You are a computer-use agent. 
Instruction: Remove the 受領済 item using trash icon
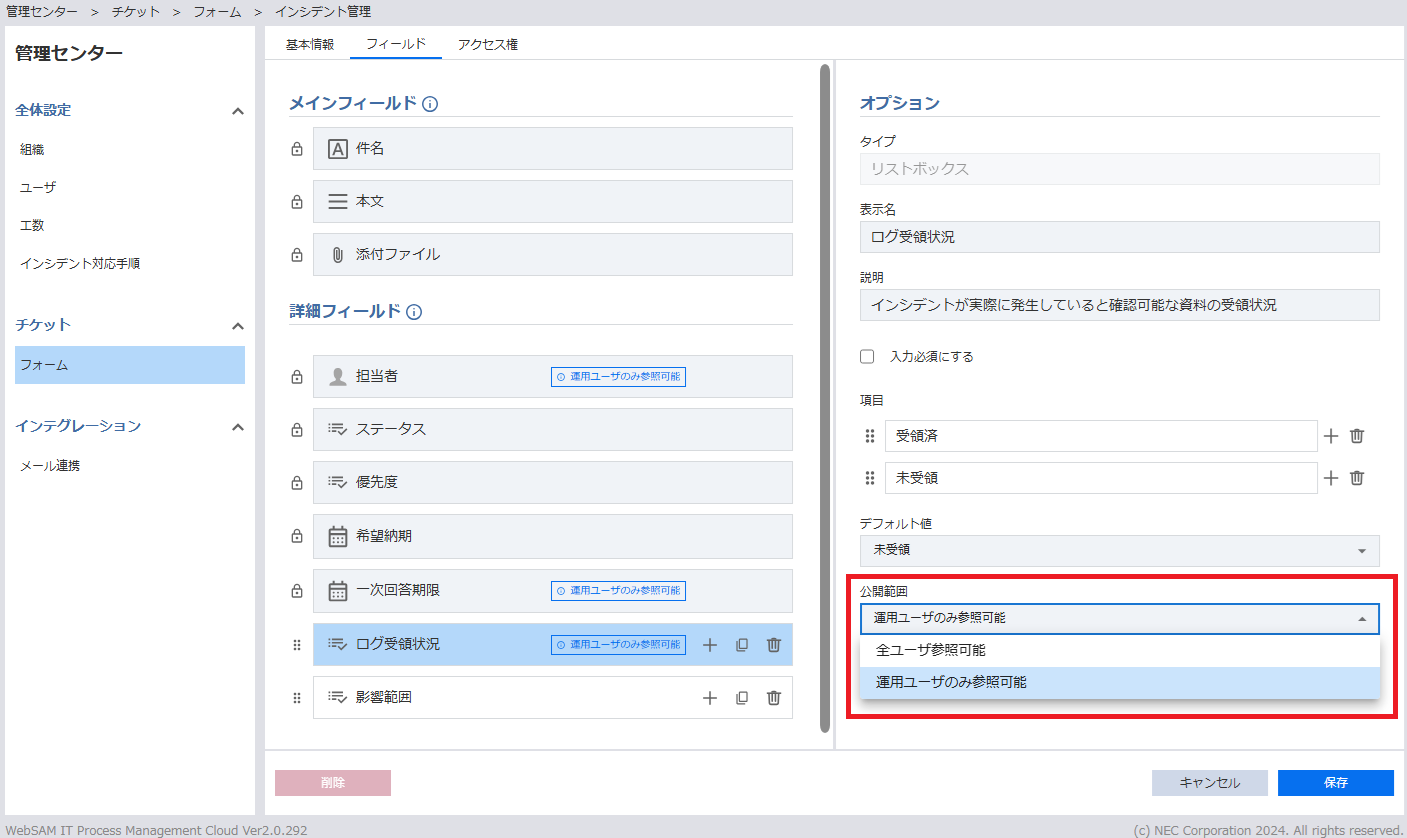[x=1356, y=436]
